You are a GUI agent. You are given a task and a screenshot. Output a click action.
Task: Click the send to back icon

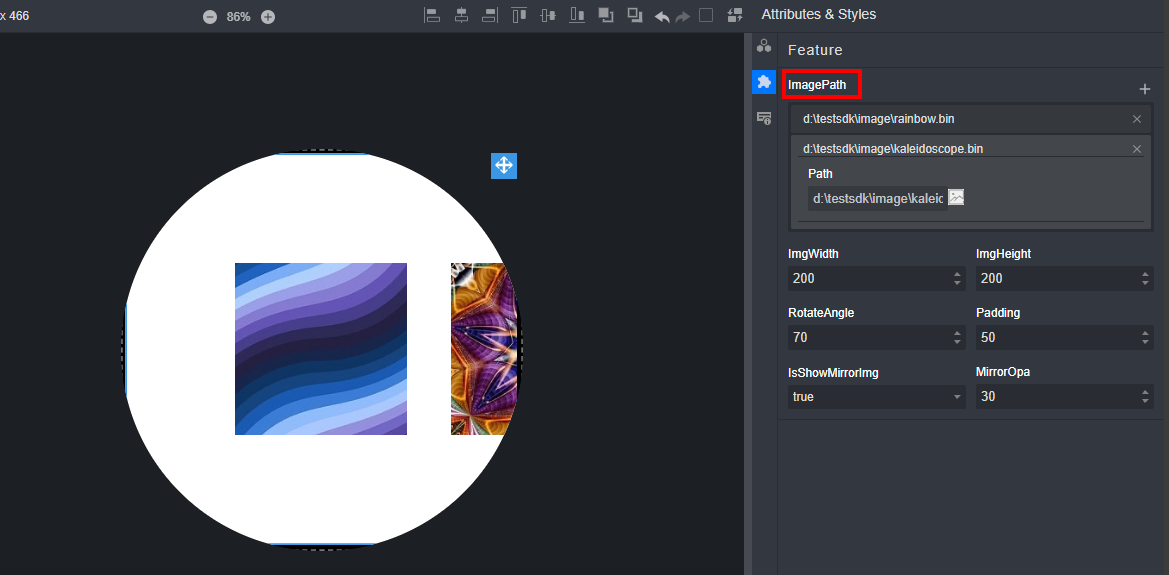pos(635,15)
